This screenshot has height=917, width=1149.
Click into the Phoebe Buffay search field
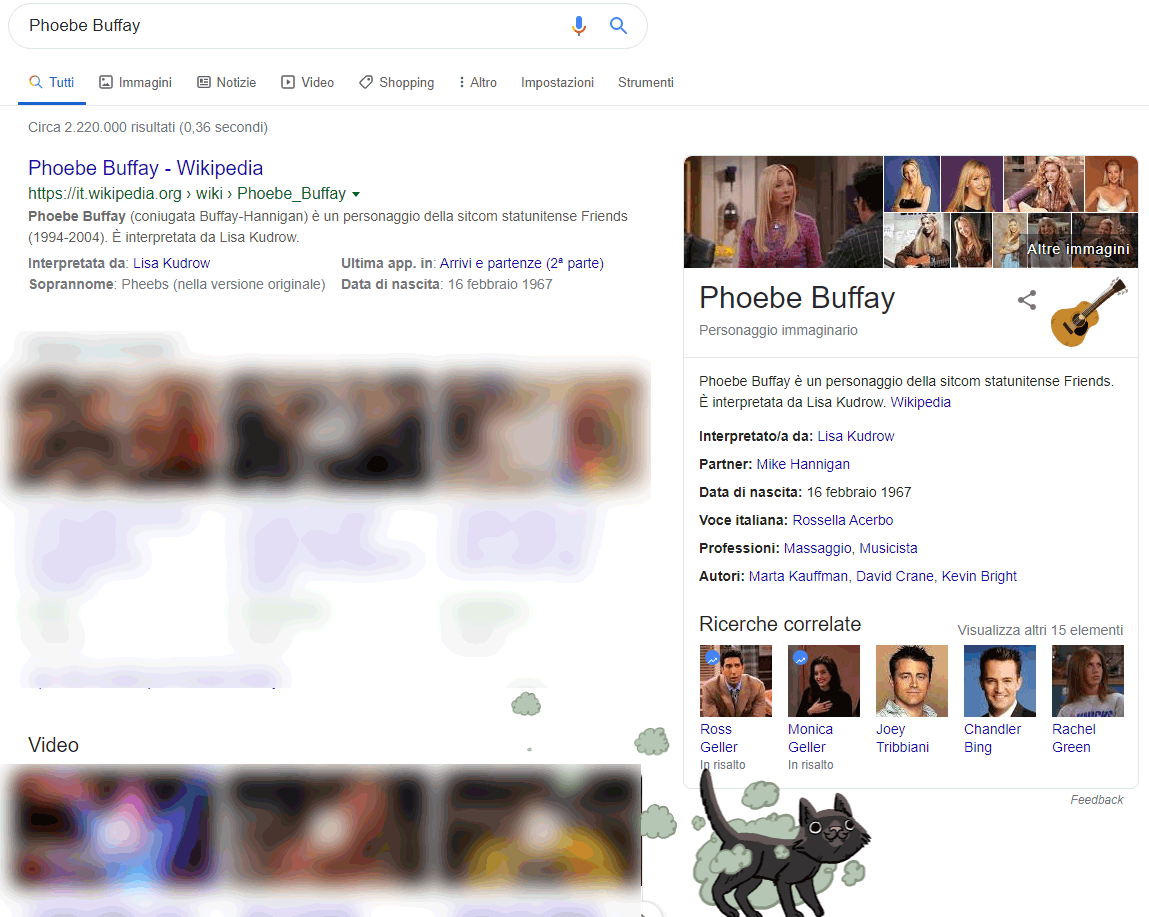point(293,26)
